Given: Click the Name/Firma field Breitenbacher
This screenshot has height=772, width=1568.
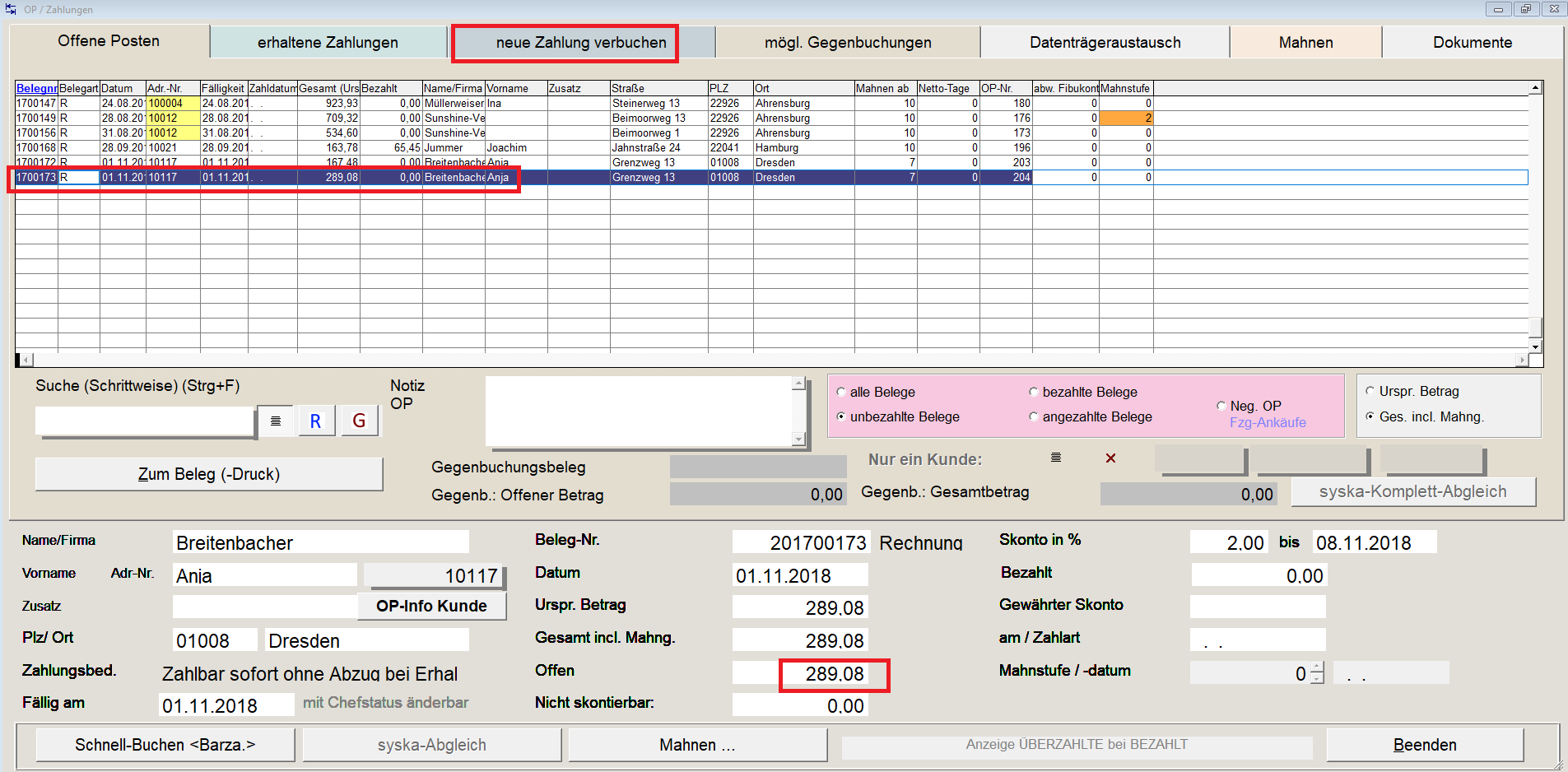Looking at the screenshot, I should (x=321, y=542).
